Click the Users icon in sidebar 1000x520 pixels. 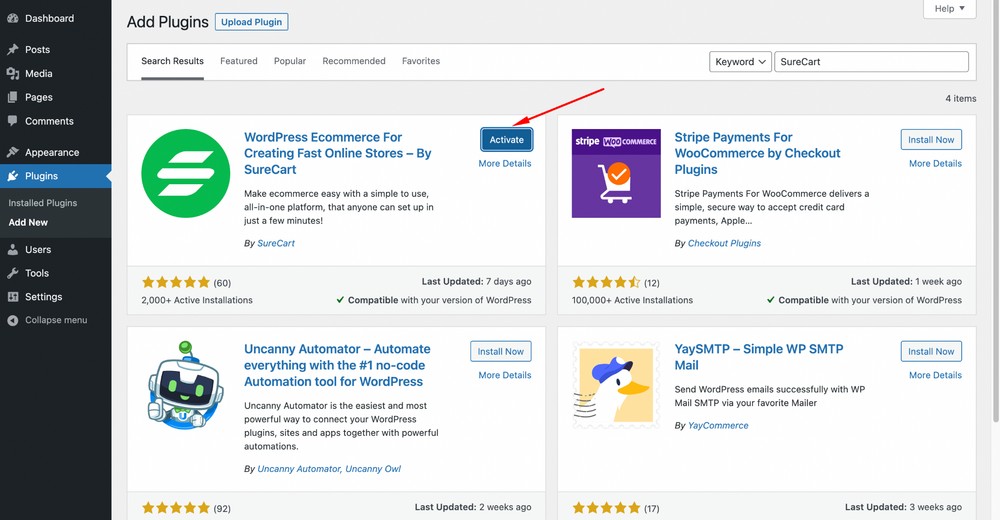point(12,249)
